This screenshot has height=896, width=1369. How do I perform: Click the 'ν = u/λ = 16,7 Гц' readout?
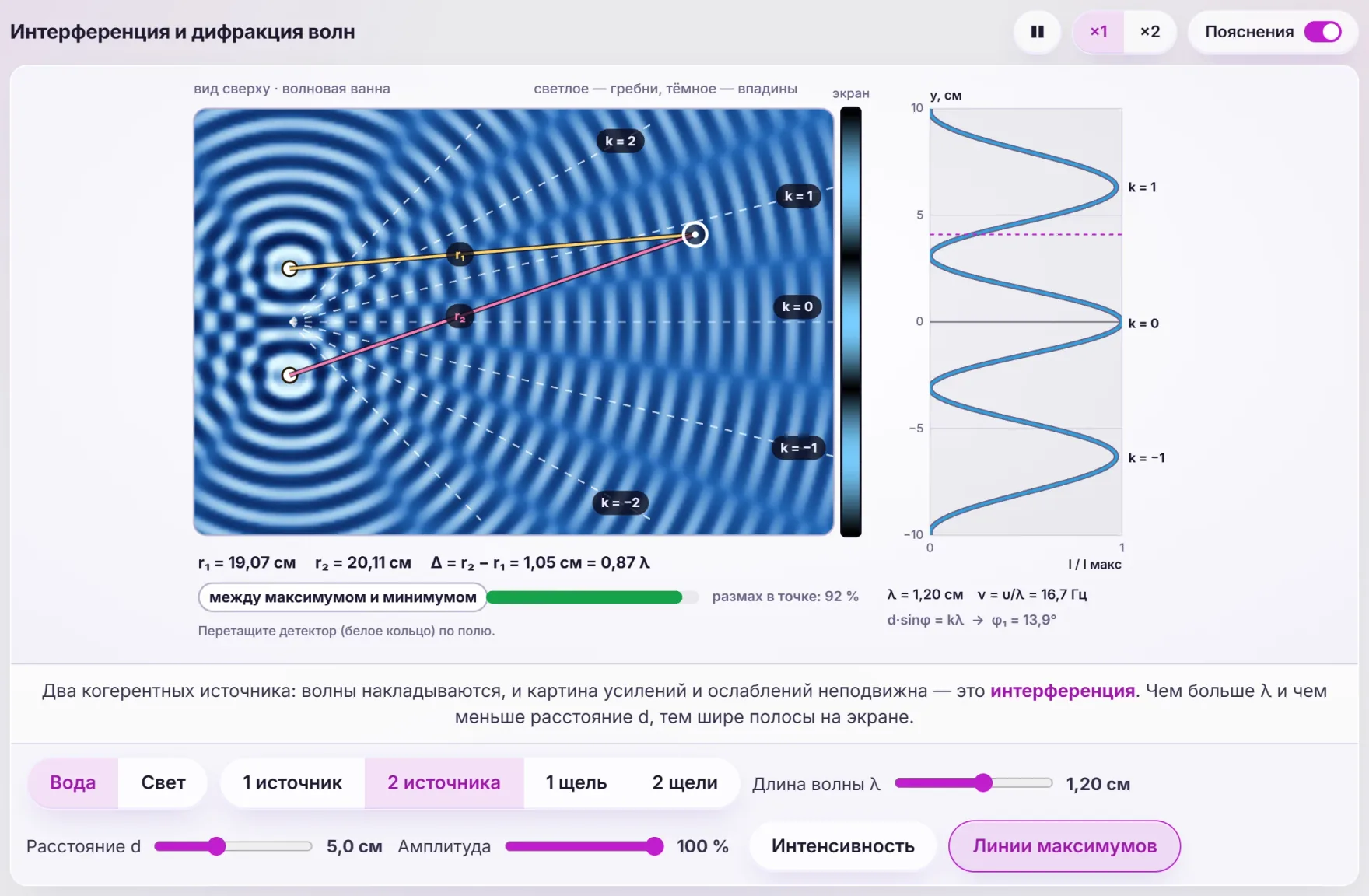[1032, 594]
